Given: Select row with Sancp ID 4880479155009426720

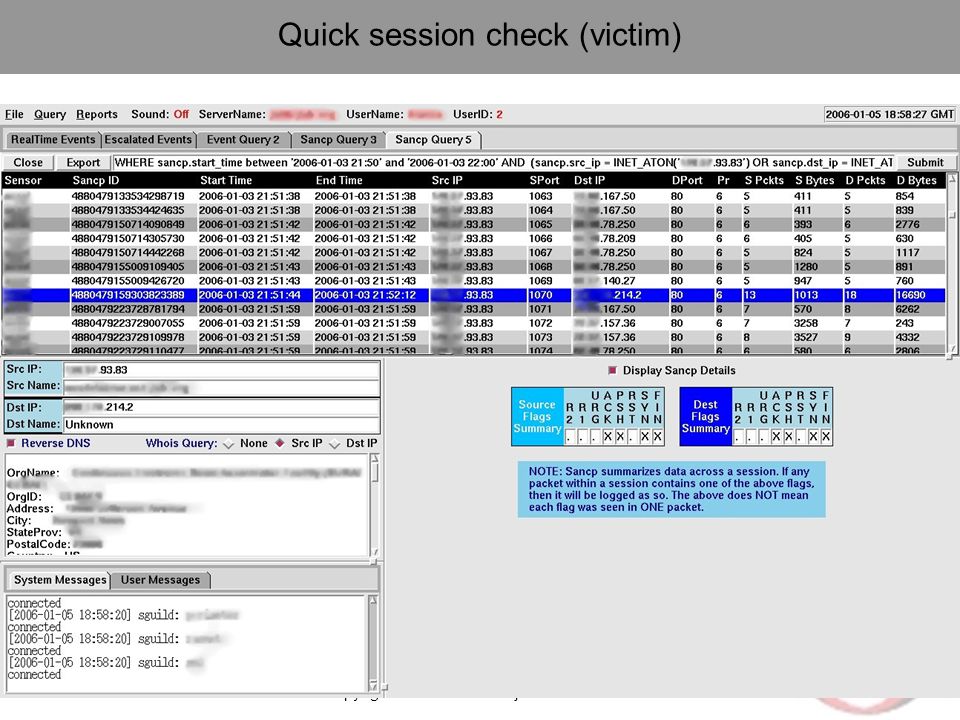Looking at the screenshot, I should pos(473,281).
